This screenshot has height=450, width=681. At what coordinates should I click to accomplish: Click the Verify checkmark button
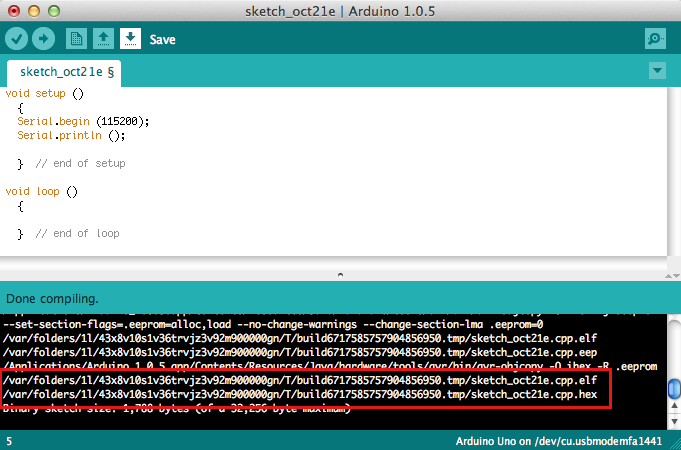pyautogui.click(x=16, y=39)
